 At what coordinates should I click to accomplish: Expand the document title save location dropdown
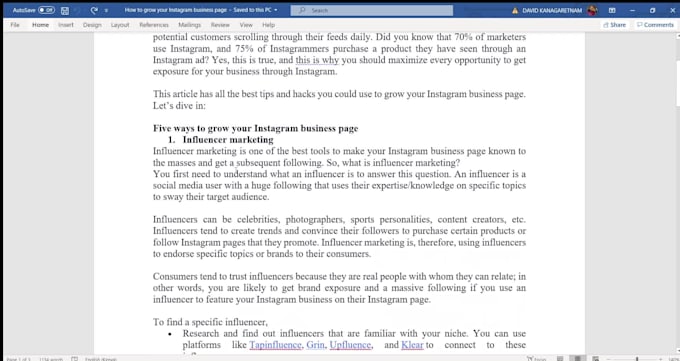[276, 10]
